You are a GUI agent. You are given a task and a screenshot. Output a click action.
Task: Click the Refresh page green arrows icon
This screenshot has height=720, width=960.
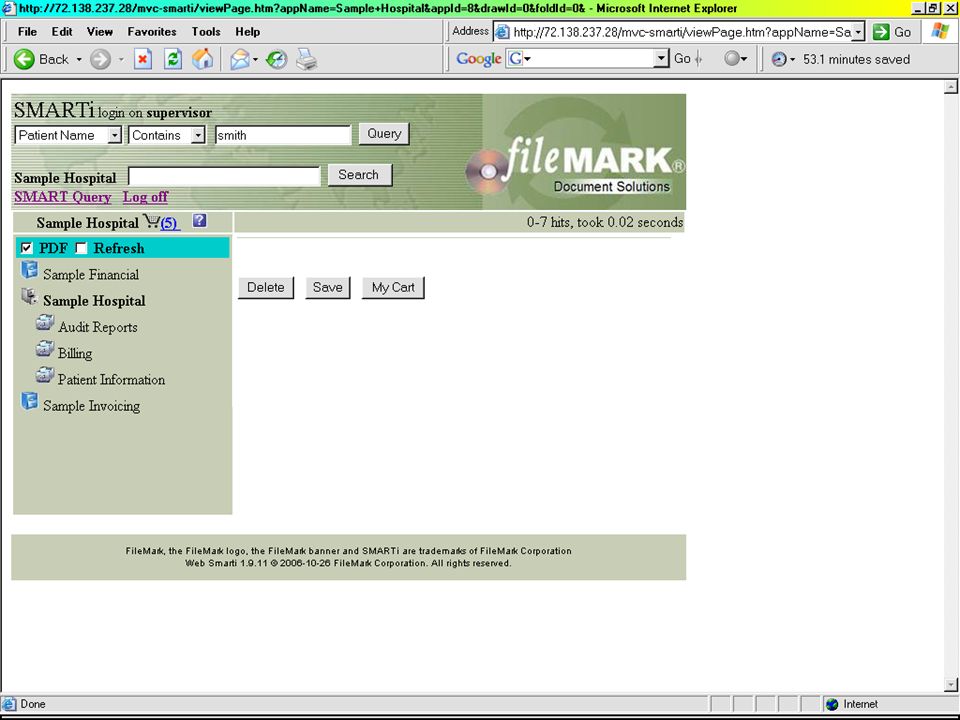(x=173, y=59)
